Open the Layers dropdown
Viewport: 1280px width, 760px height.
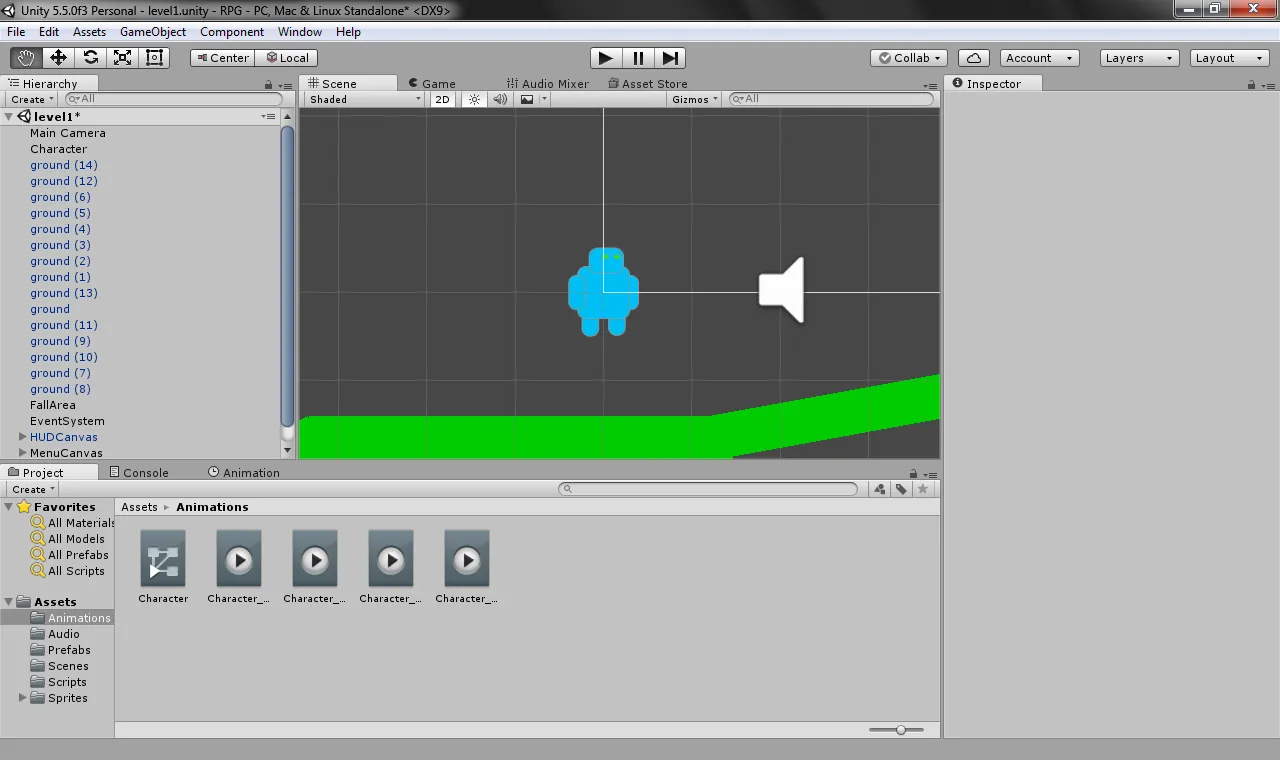[1139, 58]
